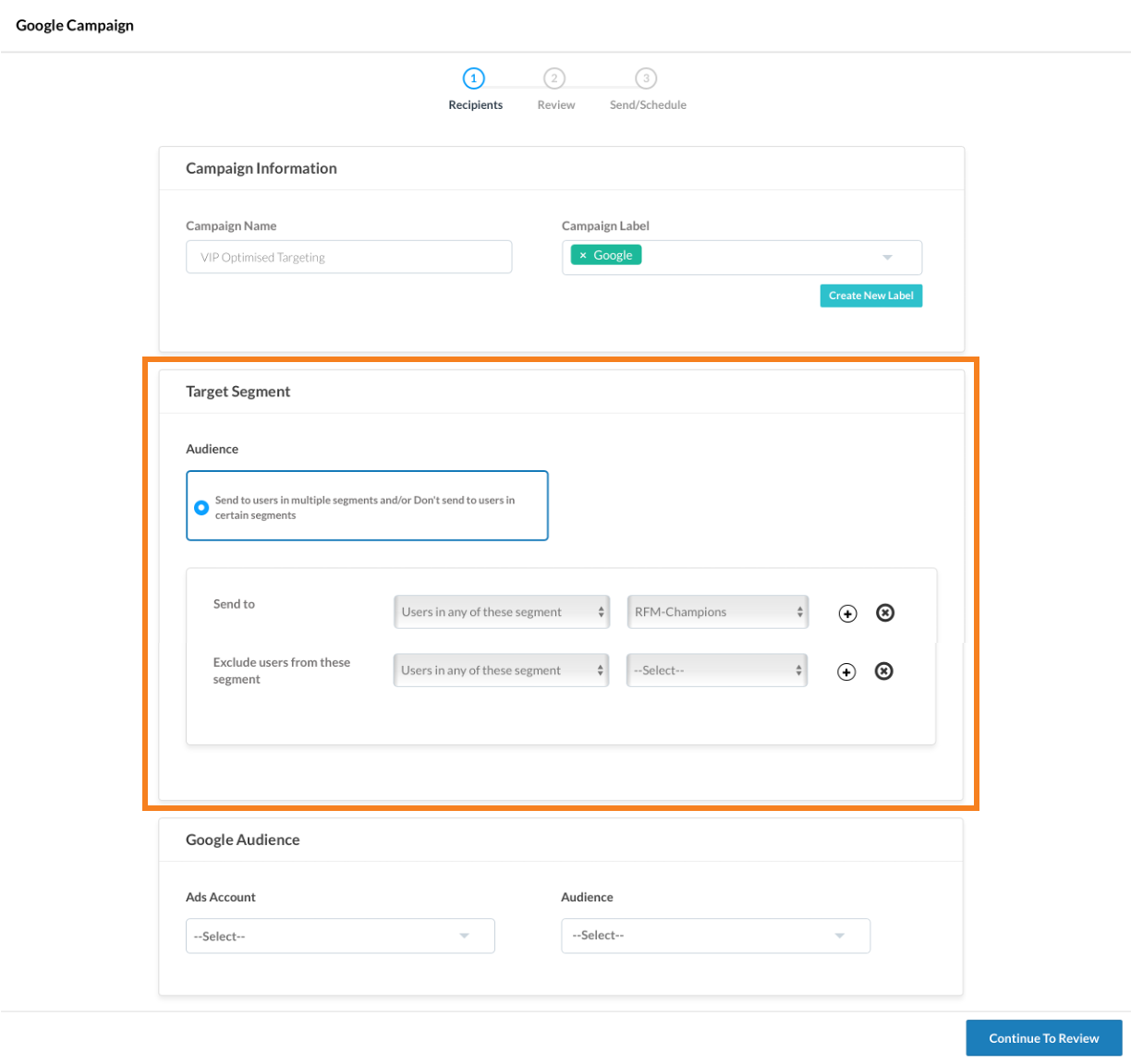The image size is (1131, 1064).
Task: Open the RFM-Champions segment dropdown
Action: (x=718, y=611)
